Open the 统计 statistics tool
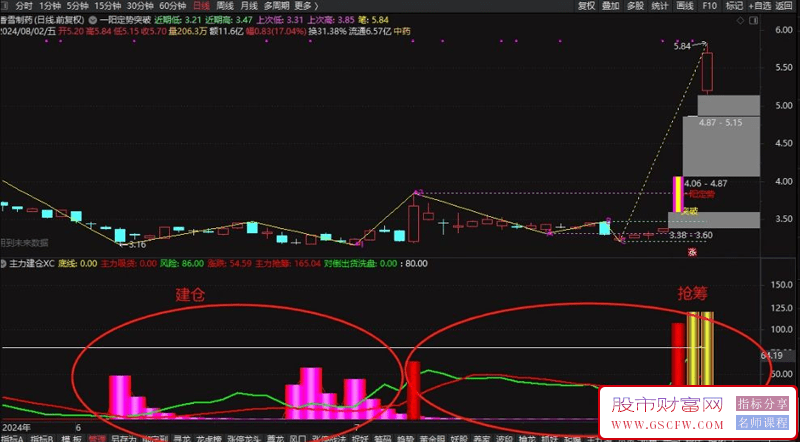This screenshot has height=442, width=800. 660,6
